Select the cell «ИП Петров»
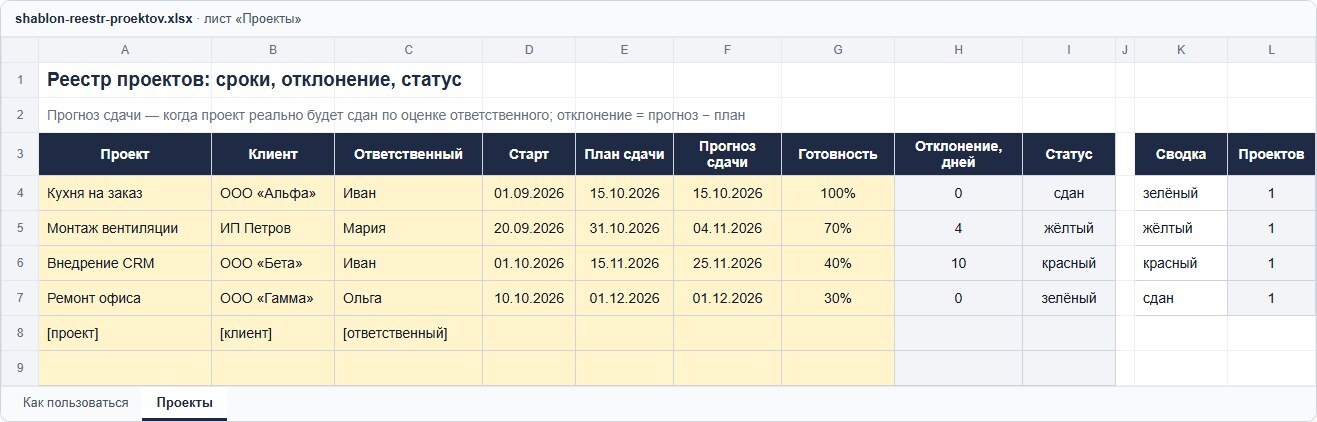This screenshot has width=1317, height=422. (x=273, y=228)
